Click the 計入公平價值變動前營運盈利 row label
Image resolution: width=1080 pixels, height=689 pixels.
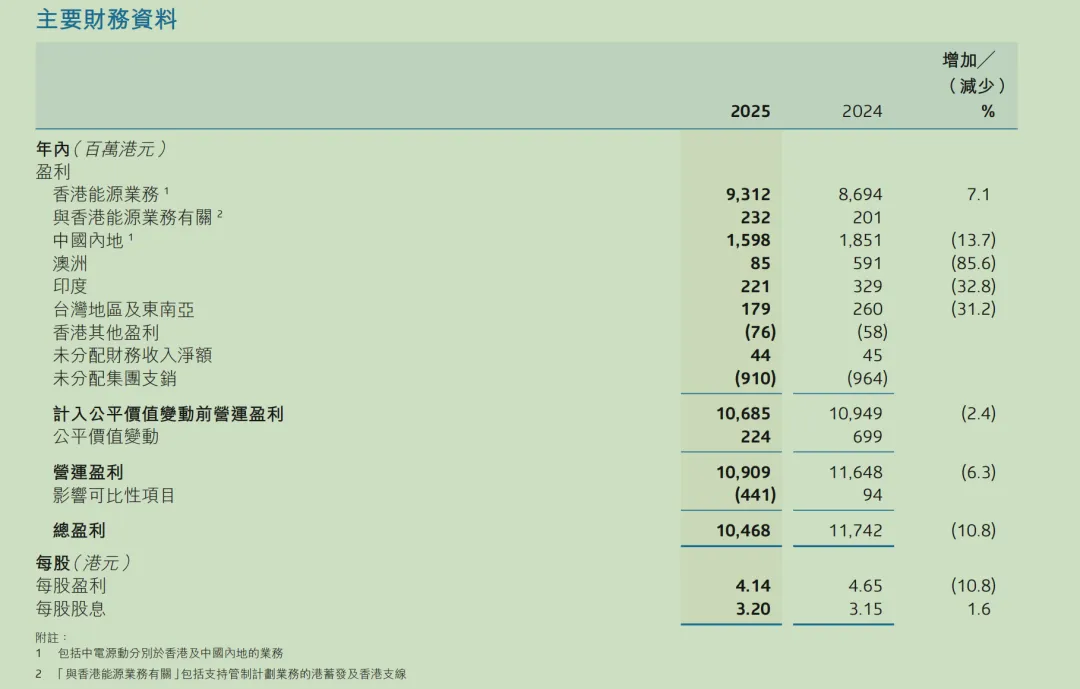click(x=168, y=414)
